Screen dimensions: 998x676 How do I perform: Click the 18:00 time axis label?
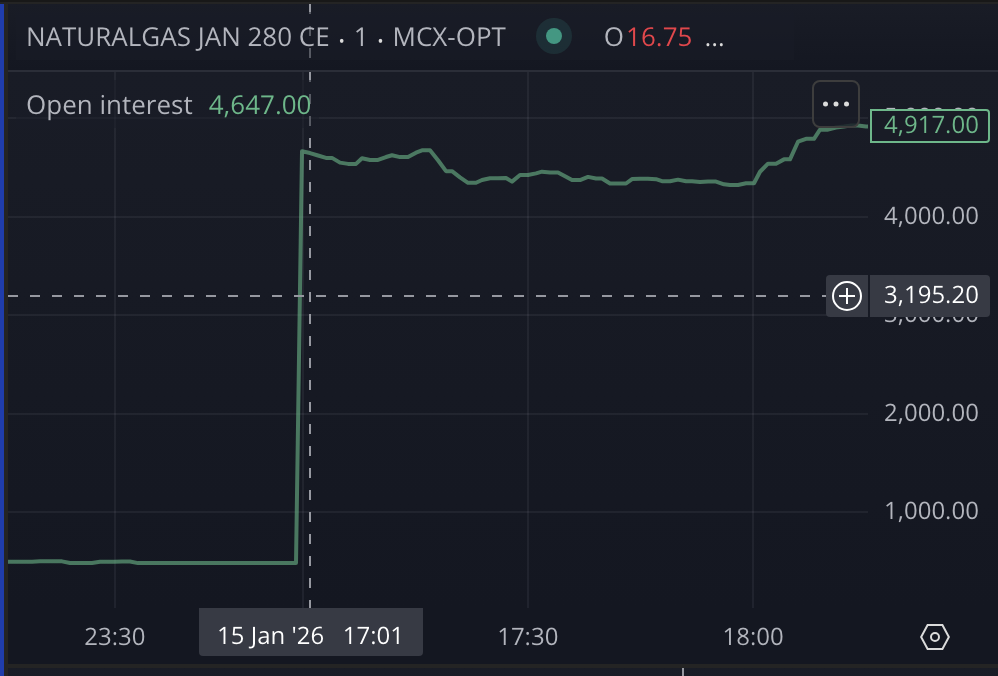[753, 636]
